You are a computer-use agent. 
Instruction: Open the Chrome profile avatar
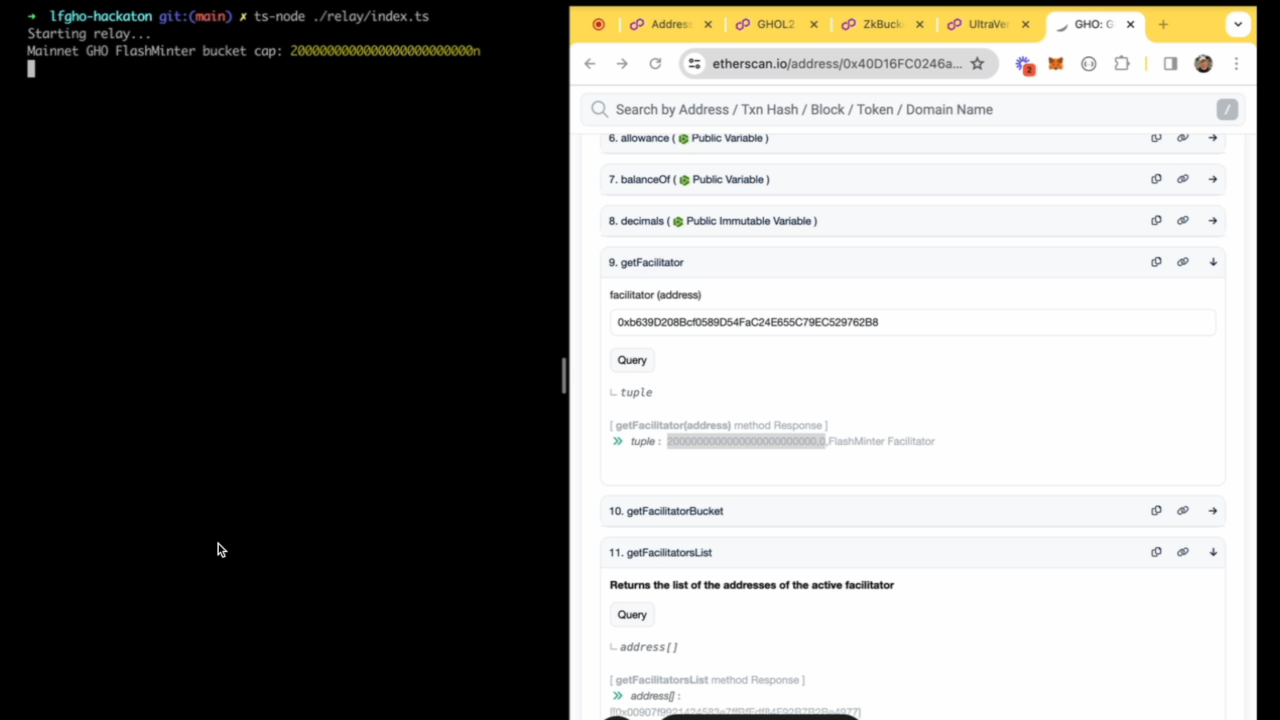coord(1203,64)
